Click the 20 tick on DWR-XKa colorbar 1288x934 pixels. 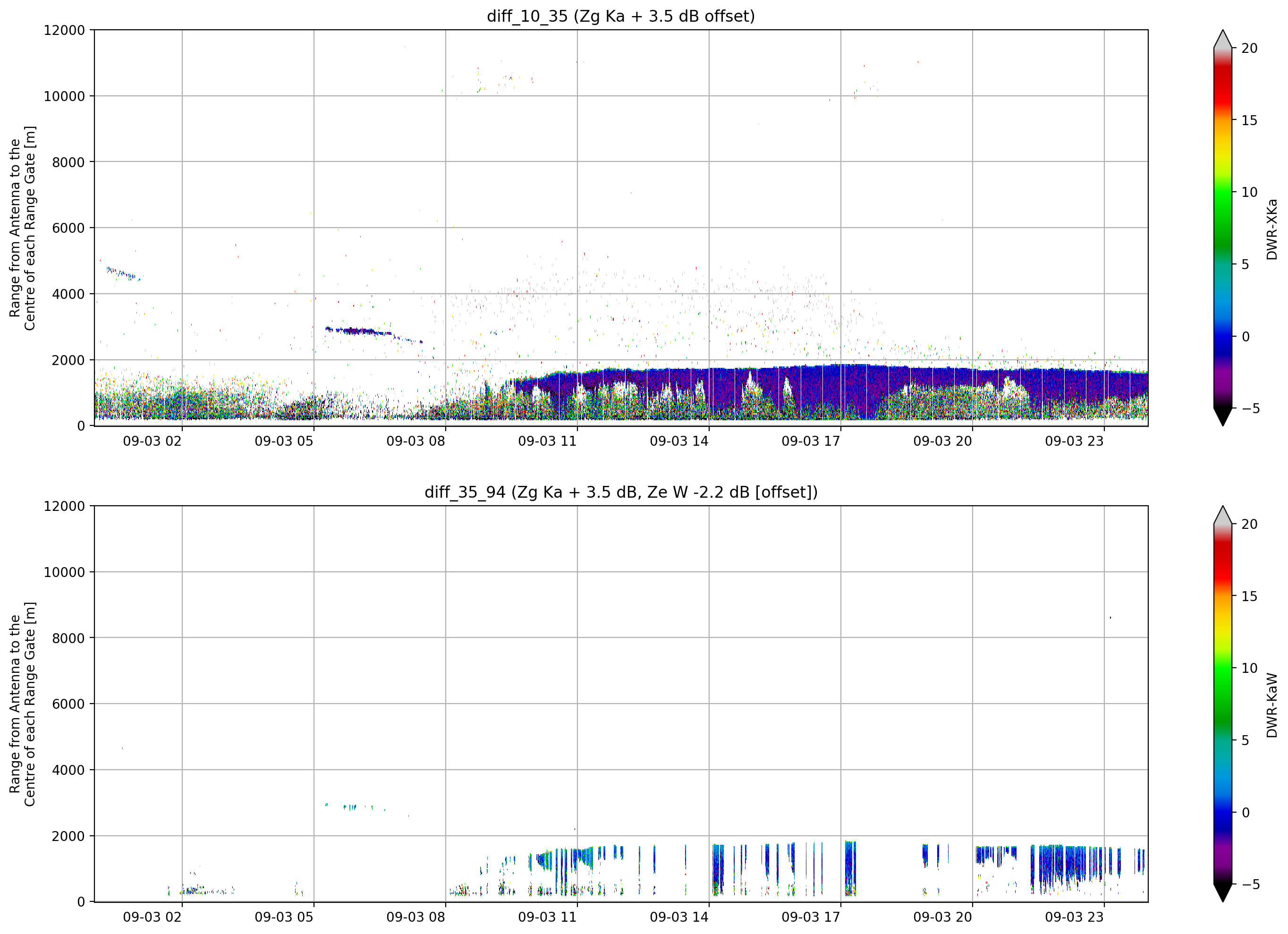tap(1249, 48)
